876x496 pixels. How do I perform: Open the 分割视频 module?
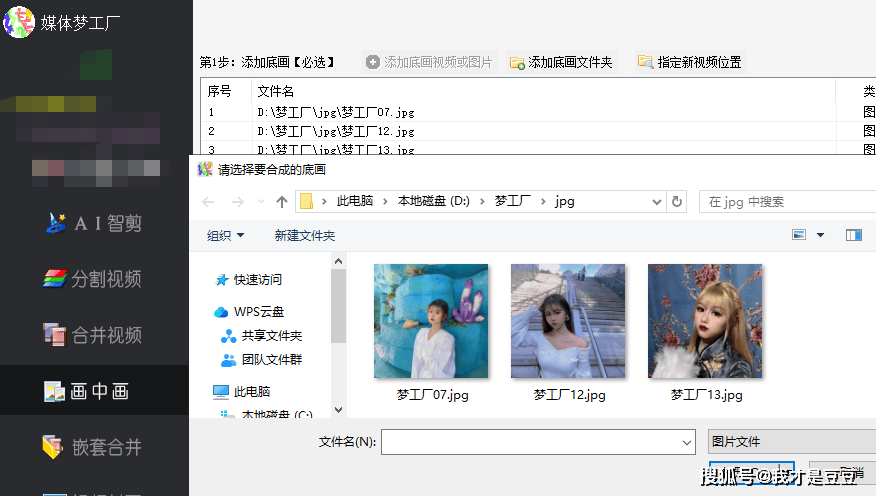point(93,279)
